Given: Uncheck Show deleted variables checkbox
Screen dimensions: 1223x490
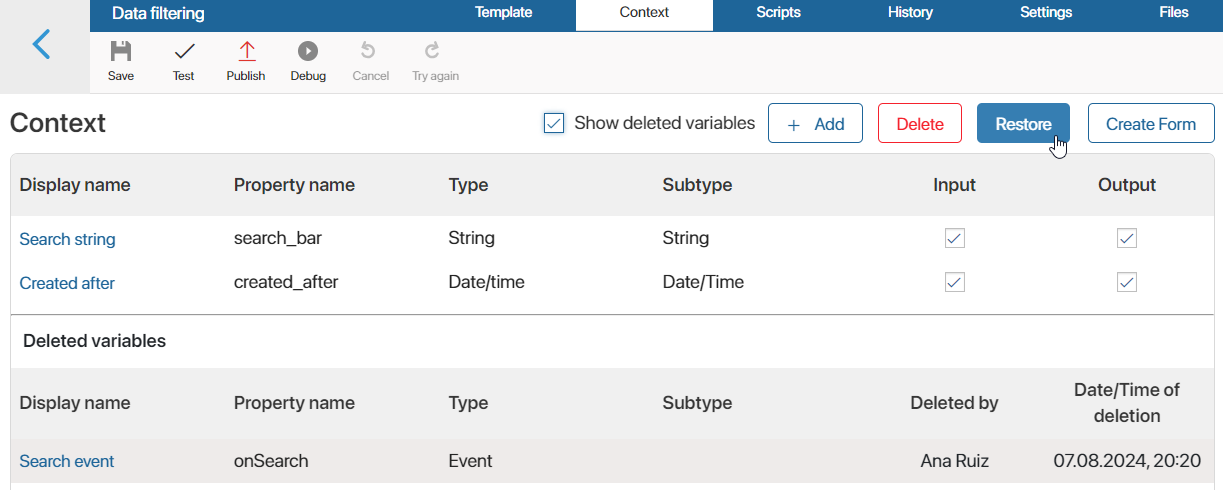Looking at the screenshot, I should (554, 123).
